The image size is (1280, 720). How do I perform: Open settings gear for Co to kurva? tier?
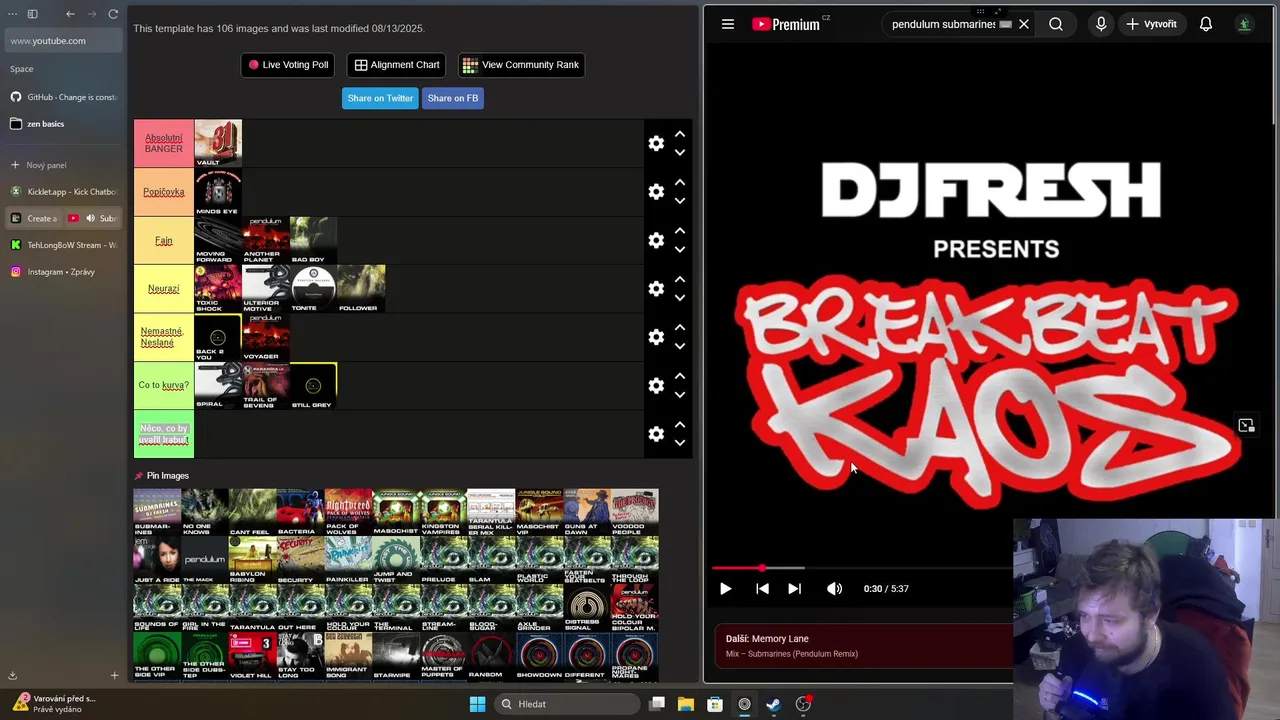(x=656, y=385)
